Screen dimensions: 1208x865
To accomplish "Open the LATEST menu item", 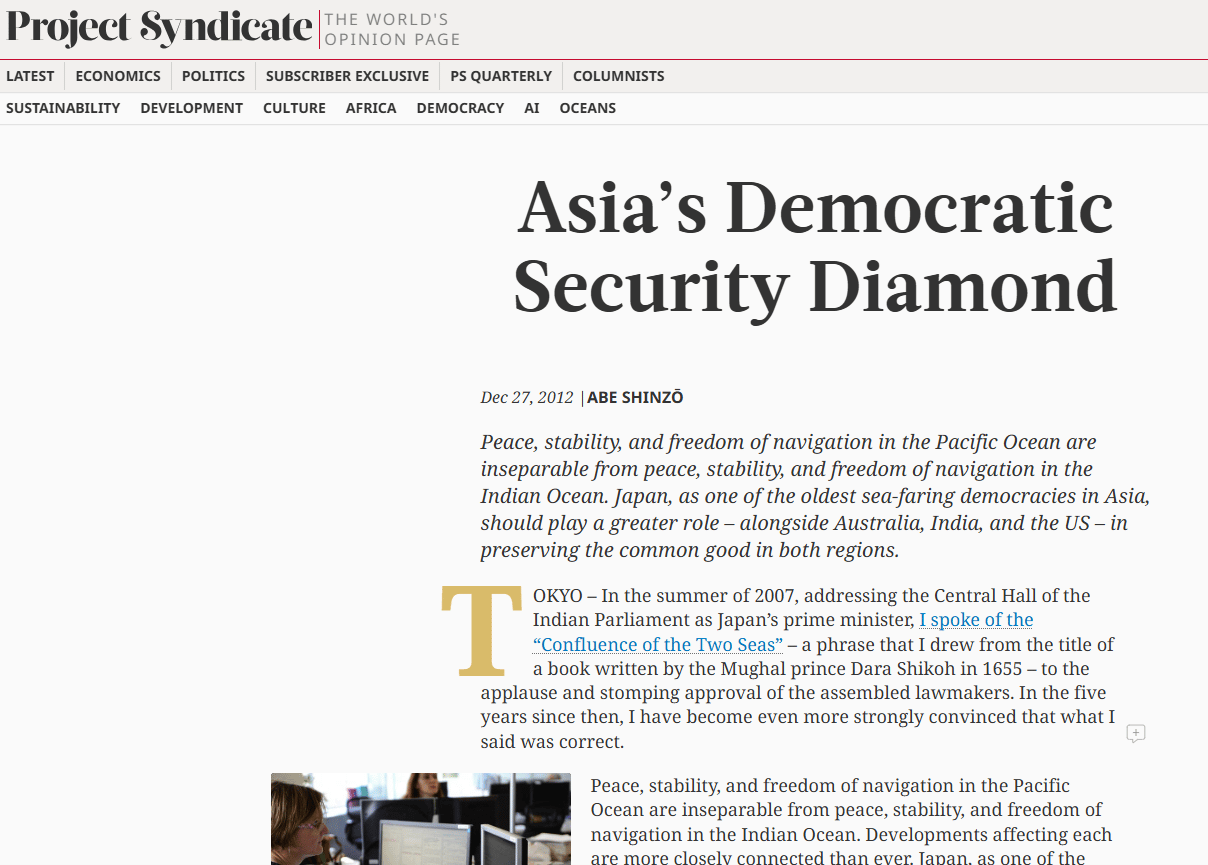I will pos(30,76).
